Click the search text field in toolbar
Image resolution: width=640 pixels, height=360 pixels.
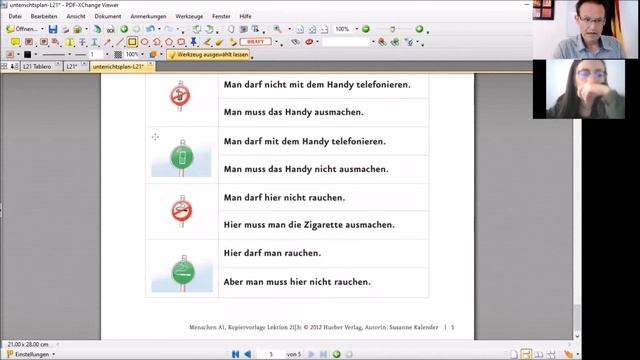[x=345, y=42]
